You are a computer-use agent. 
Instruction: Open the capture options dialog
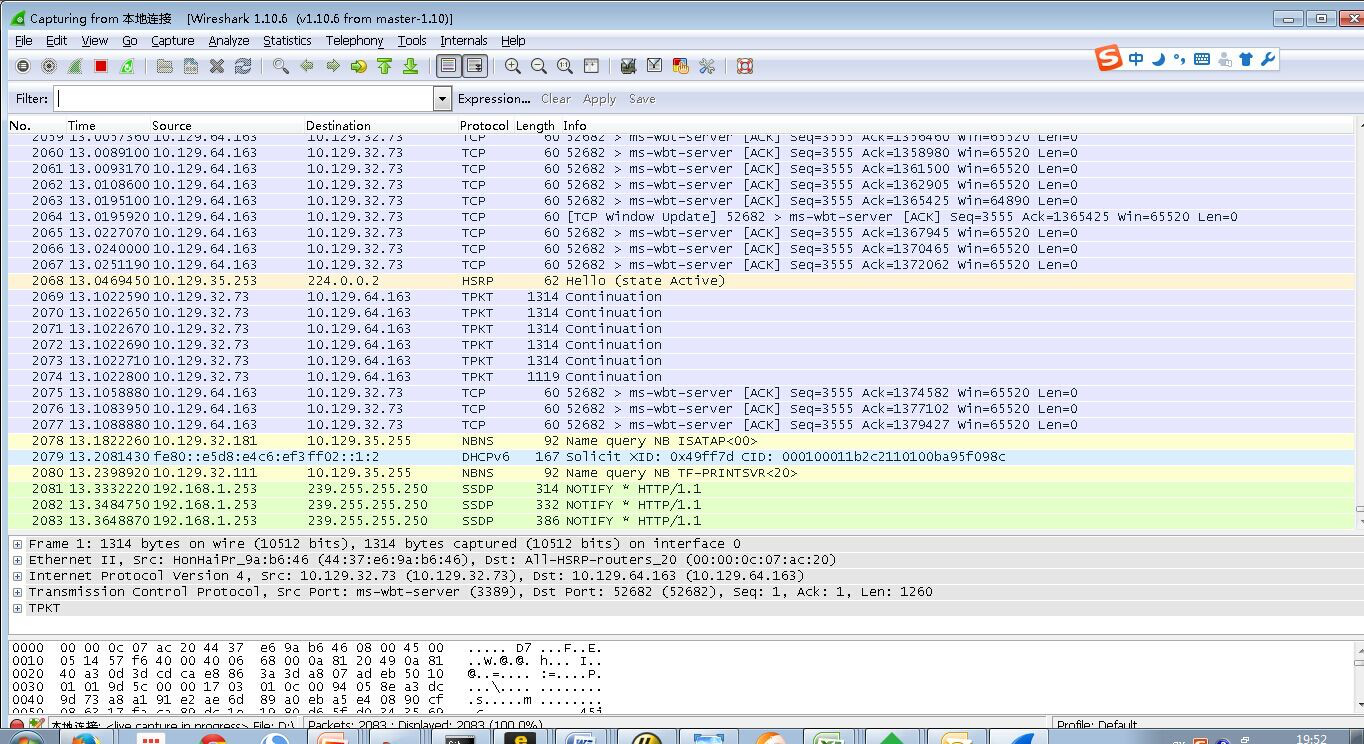click(x=50, y=66)
